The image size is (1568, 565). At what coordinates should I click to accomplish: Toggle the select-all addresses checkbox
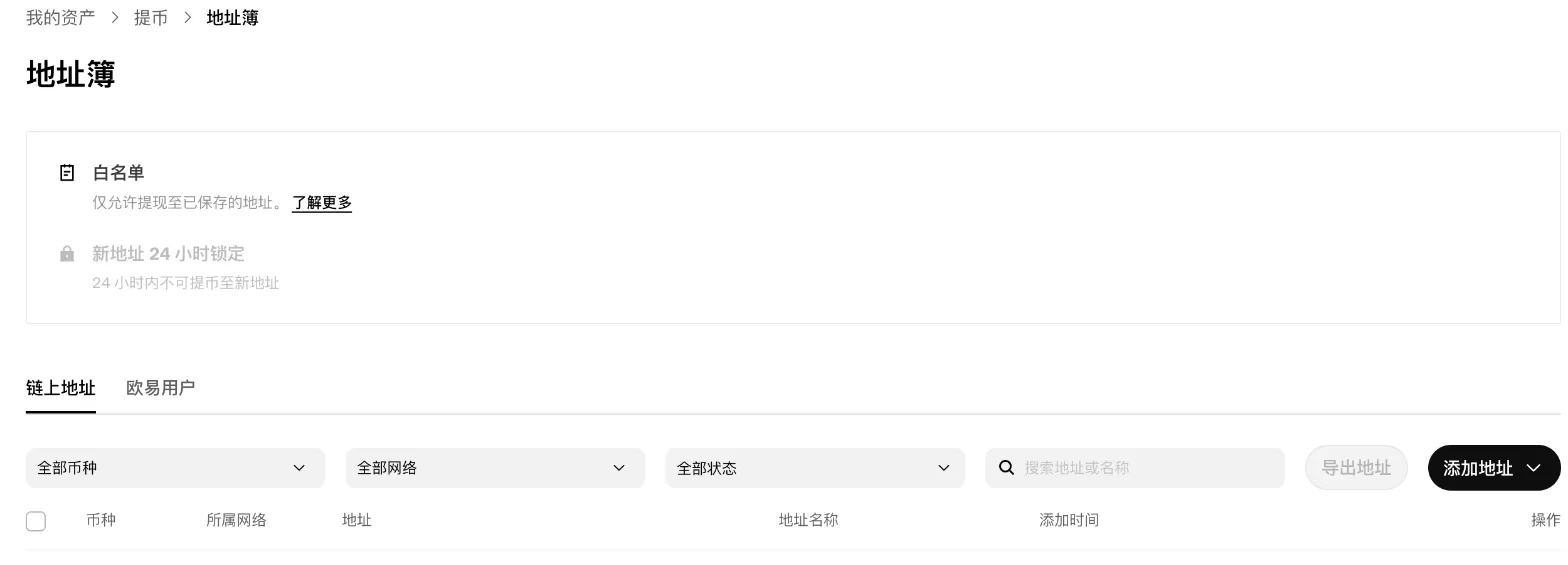36,521
